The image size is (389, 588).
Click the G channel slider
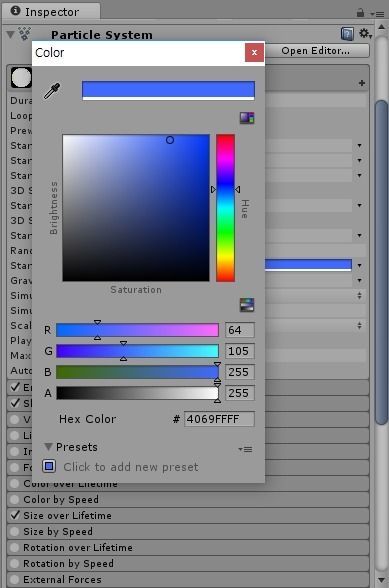point(137,351)
